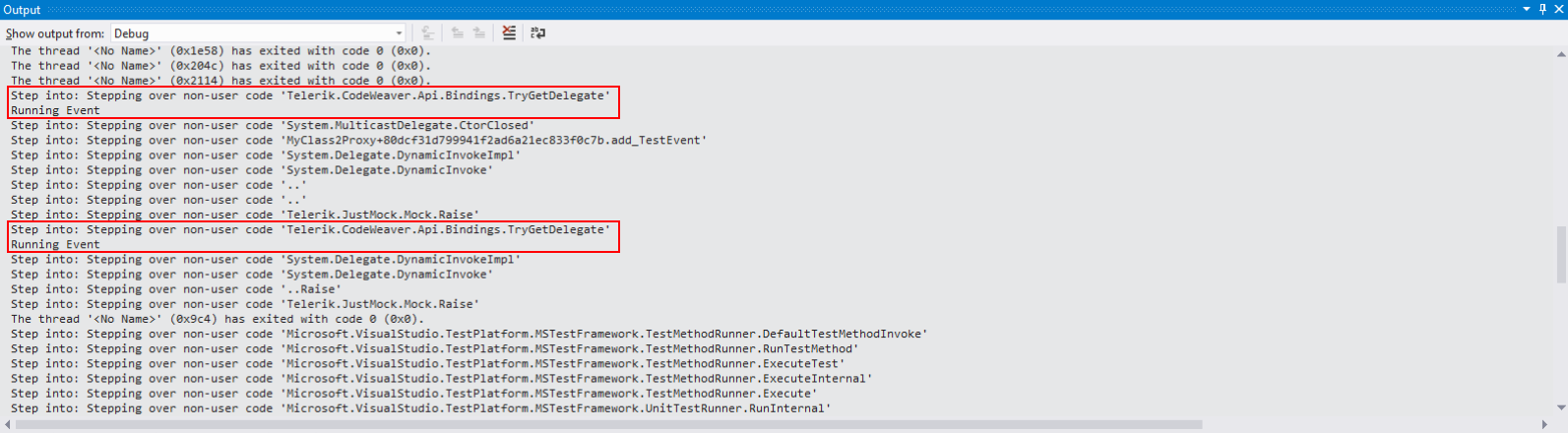Click the first 'Running Event' output line
The height and width of the screenshot is (433, 1568).
click(55, 110)
